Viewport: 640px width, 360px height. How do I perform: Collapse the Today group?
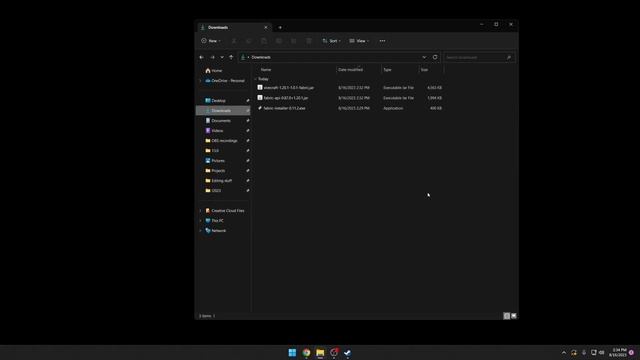[256, 79]
